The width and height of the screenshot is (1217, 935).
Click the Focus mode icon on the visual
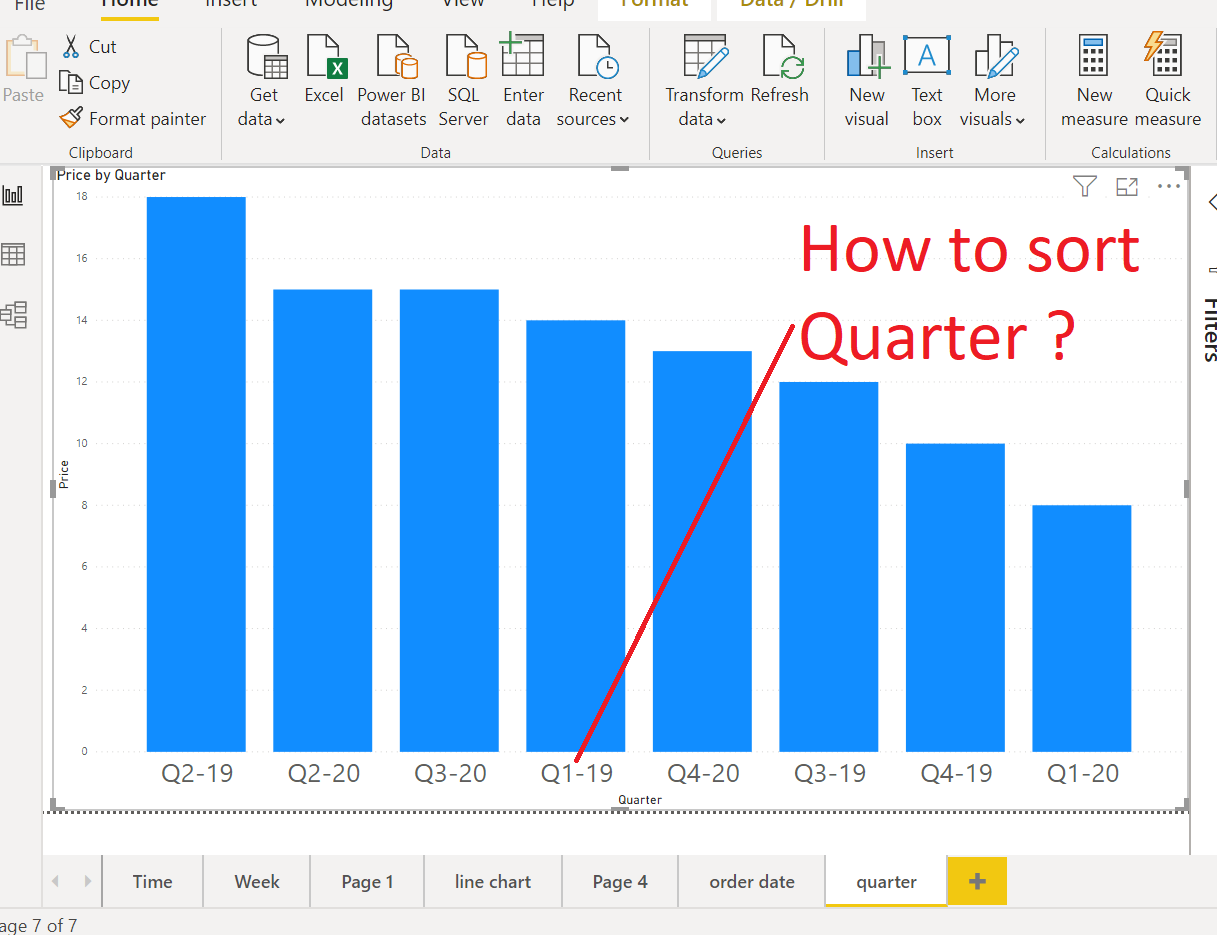(x=1127, y=186)
